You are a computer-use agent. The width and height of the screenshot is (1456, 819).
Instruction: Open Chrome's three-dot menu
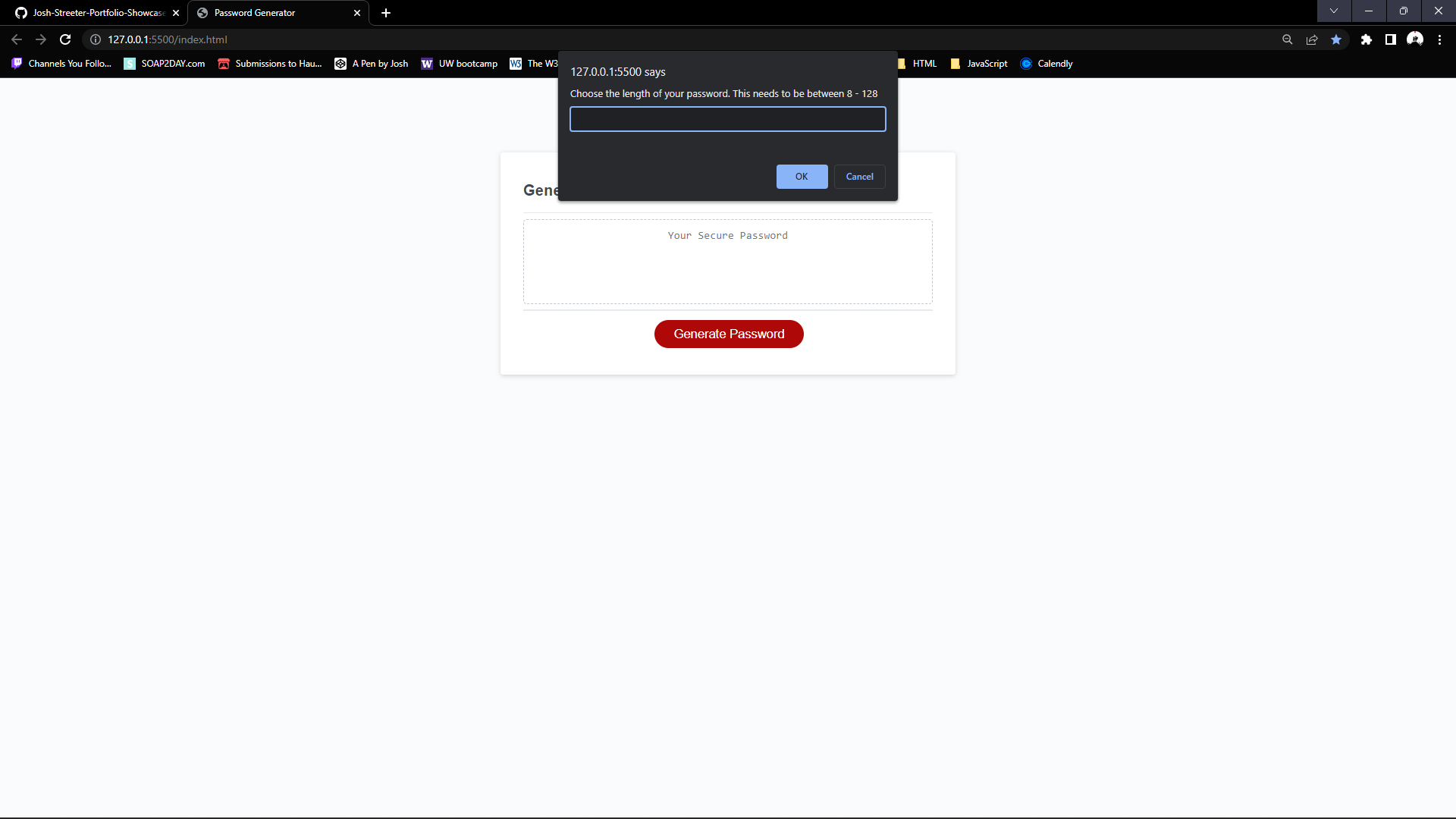1440,39
